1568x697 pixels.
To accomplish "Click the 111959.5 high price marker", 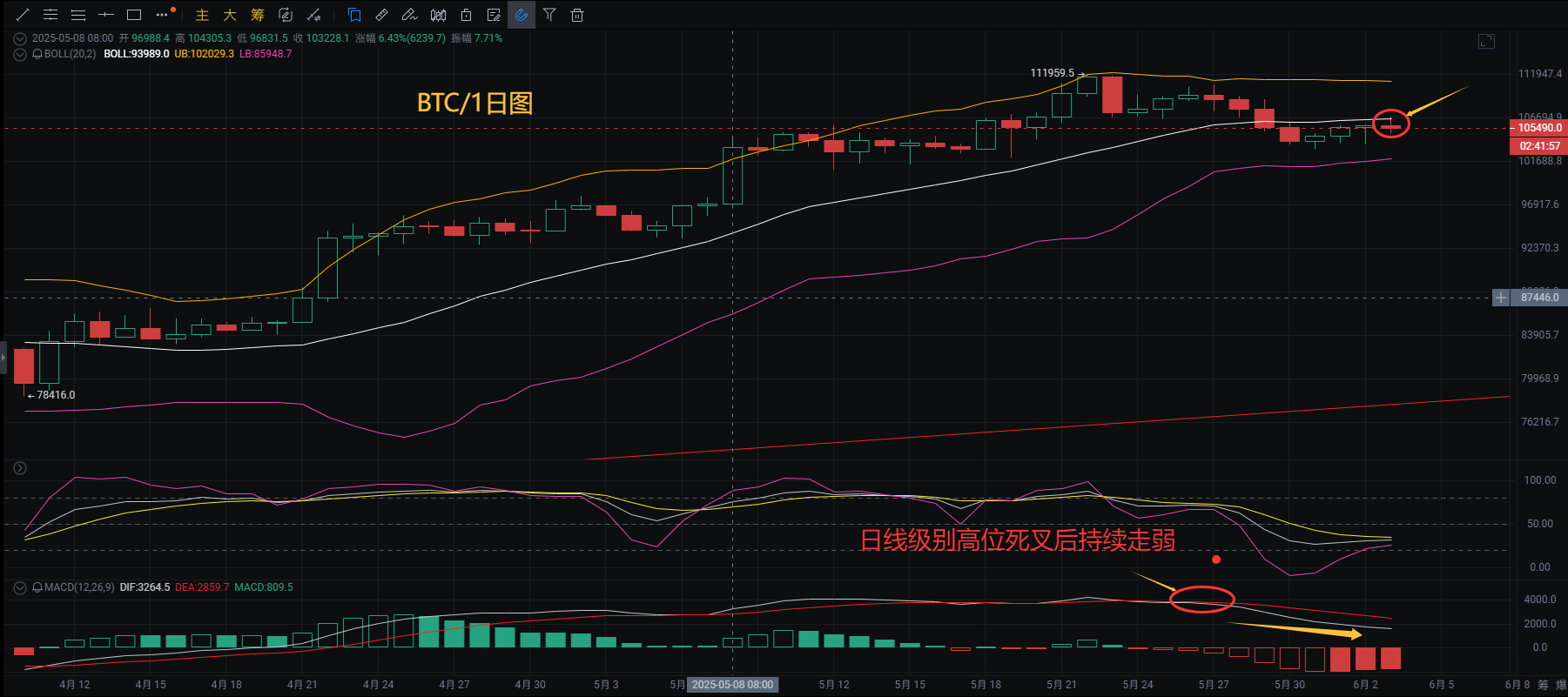I will click(x=1052, y=73).
